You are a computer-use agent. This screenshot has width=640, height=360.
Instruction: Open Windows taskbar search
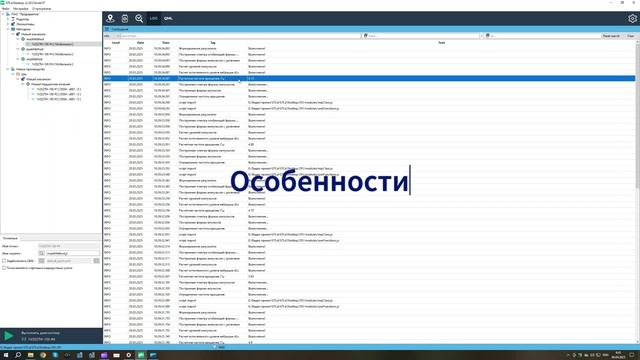tap(18, 355)
